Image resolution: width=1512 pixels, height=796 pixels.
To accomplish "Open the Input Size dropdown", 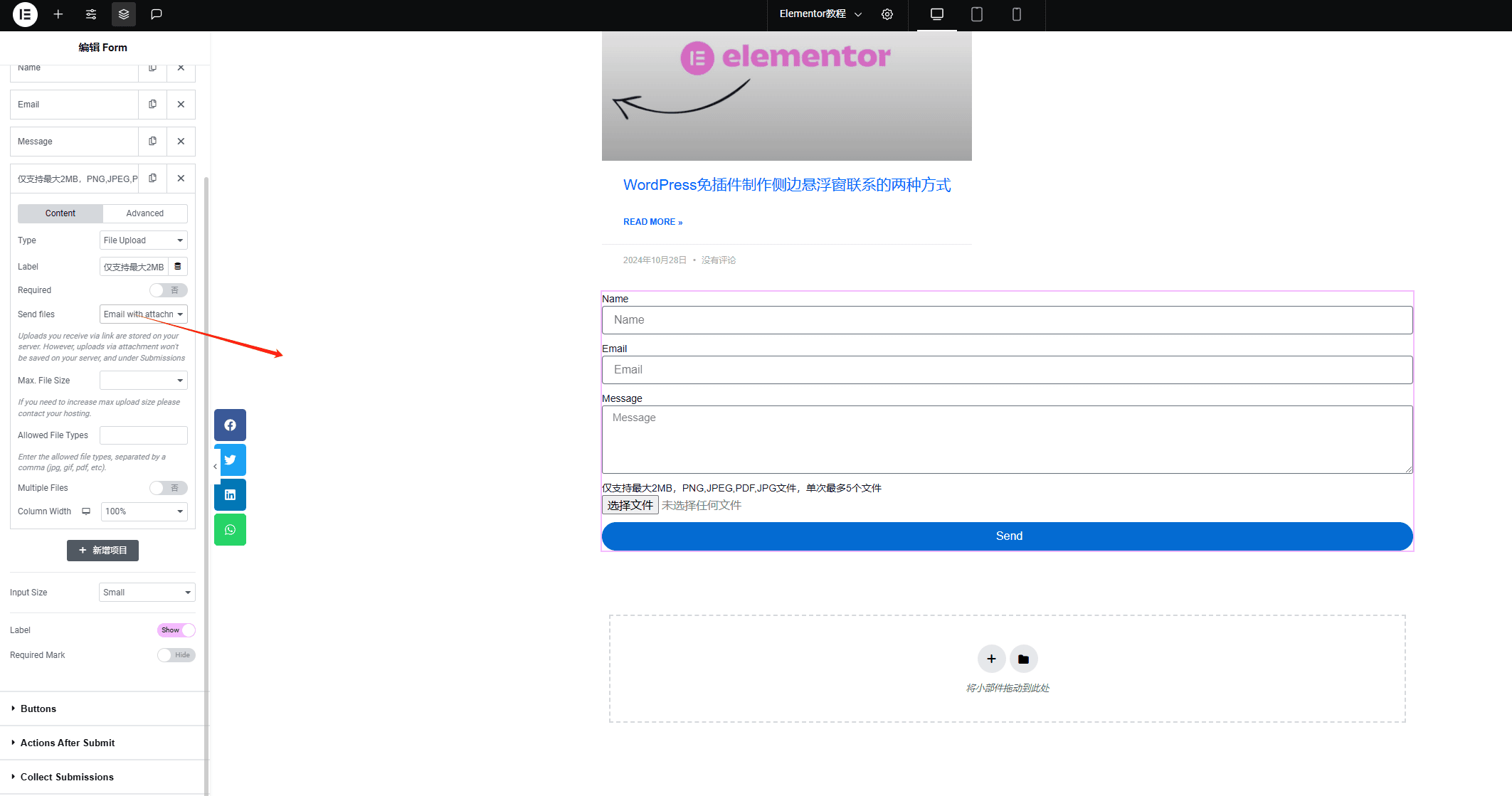I will click(147, 593).
